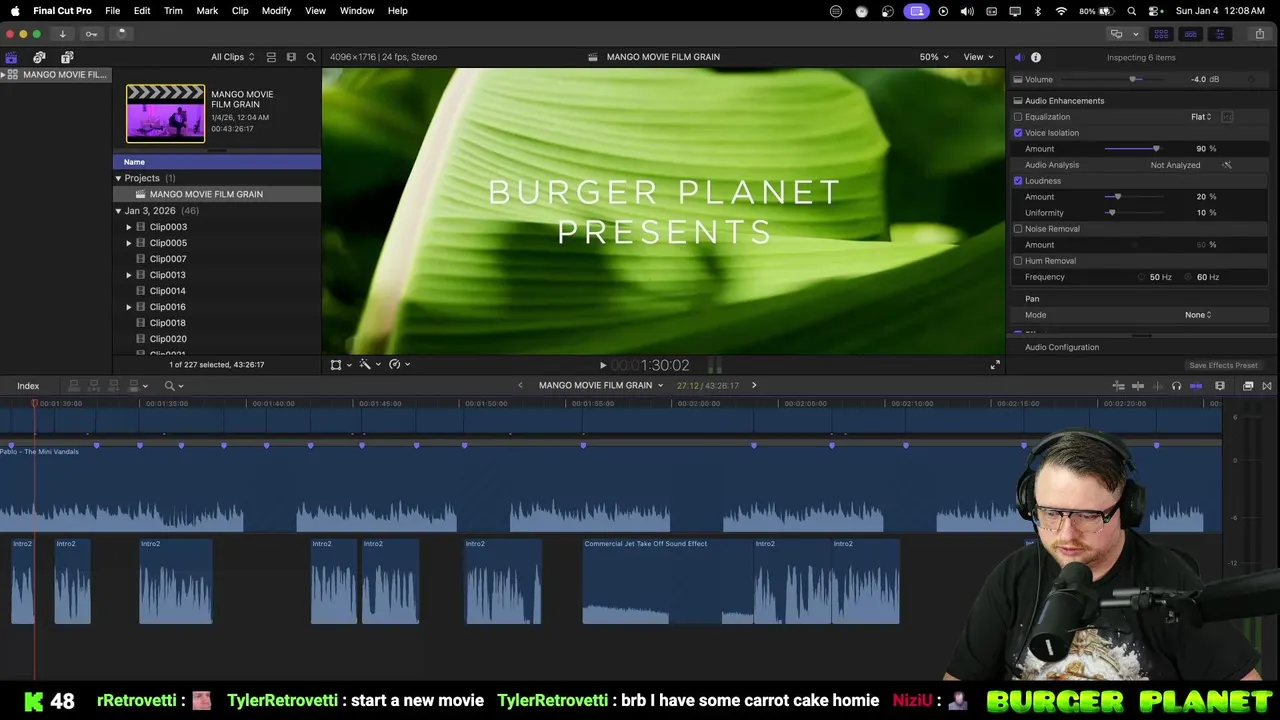Open the Clip menu
This screenshot has height=720, width=1280.
tap(240, 11)
